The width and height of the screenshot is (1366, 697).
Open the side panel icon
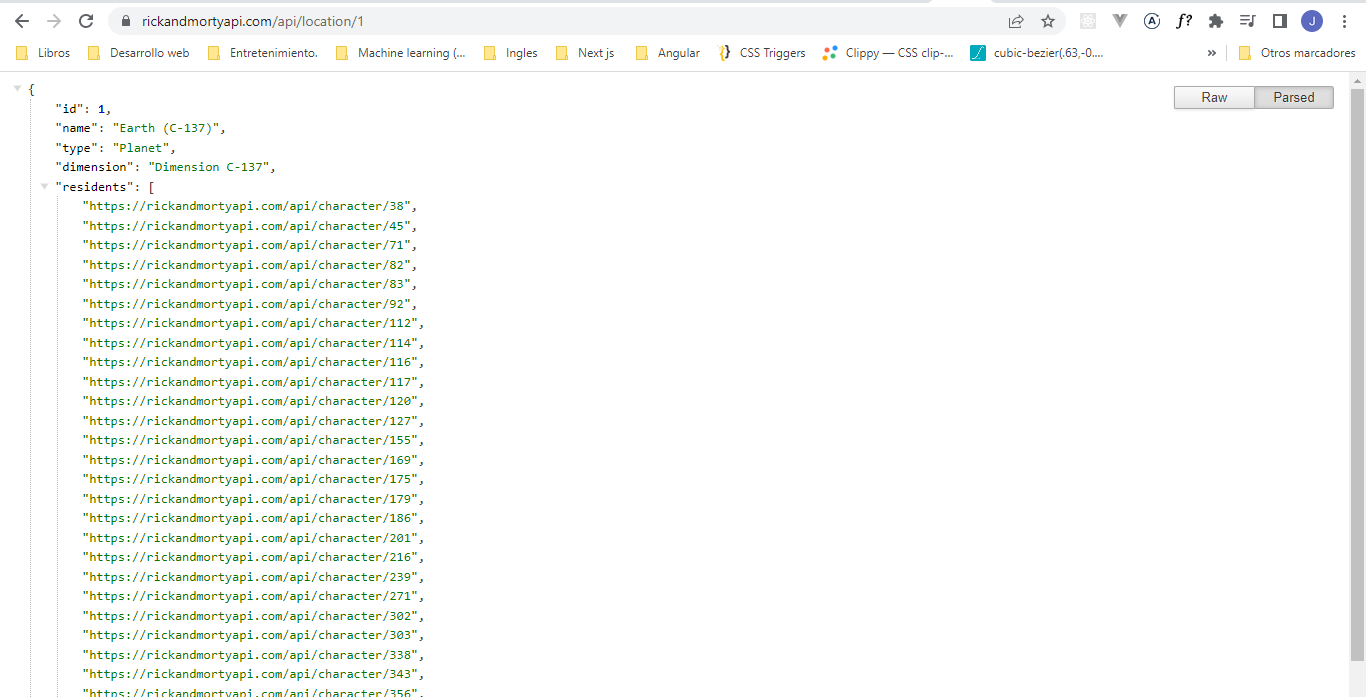click(x=1279, y=20)
